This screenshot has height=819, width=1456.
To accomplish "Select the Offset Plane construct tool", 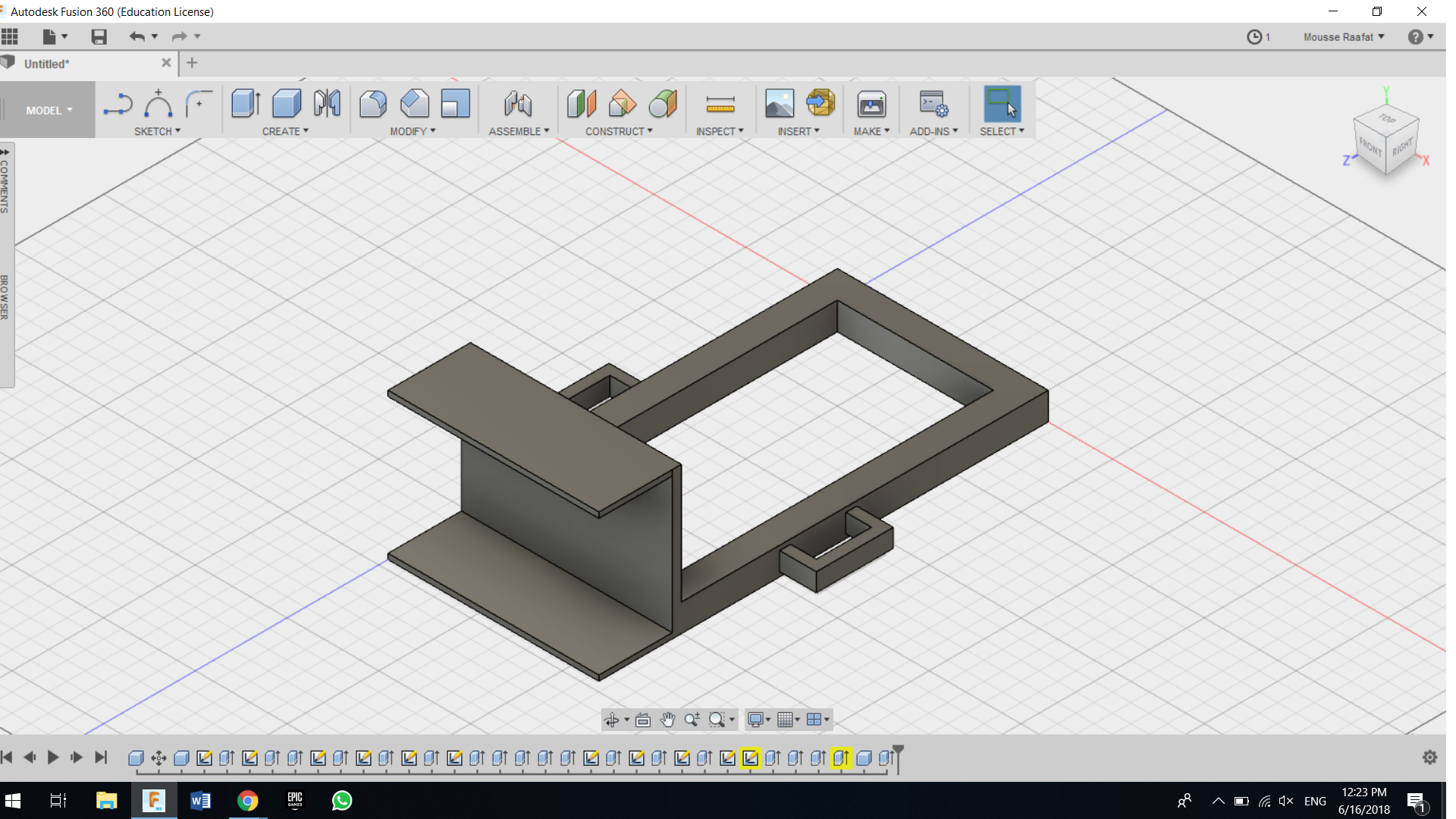I will point(582,104).
